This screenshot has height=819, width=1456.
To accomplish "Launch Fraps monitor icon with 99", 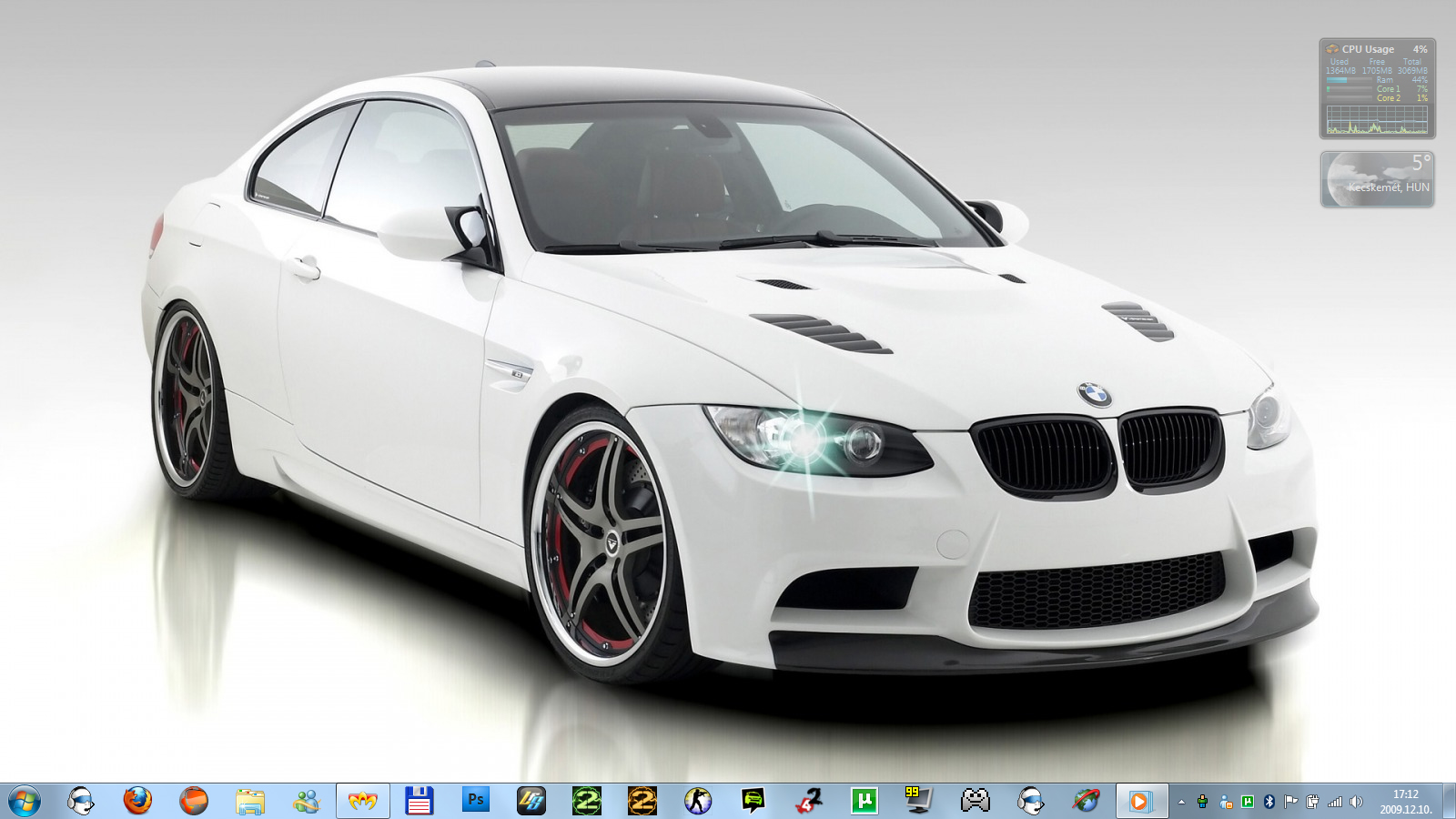I will (919, 801).
